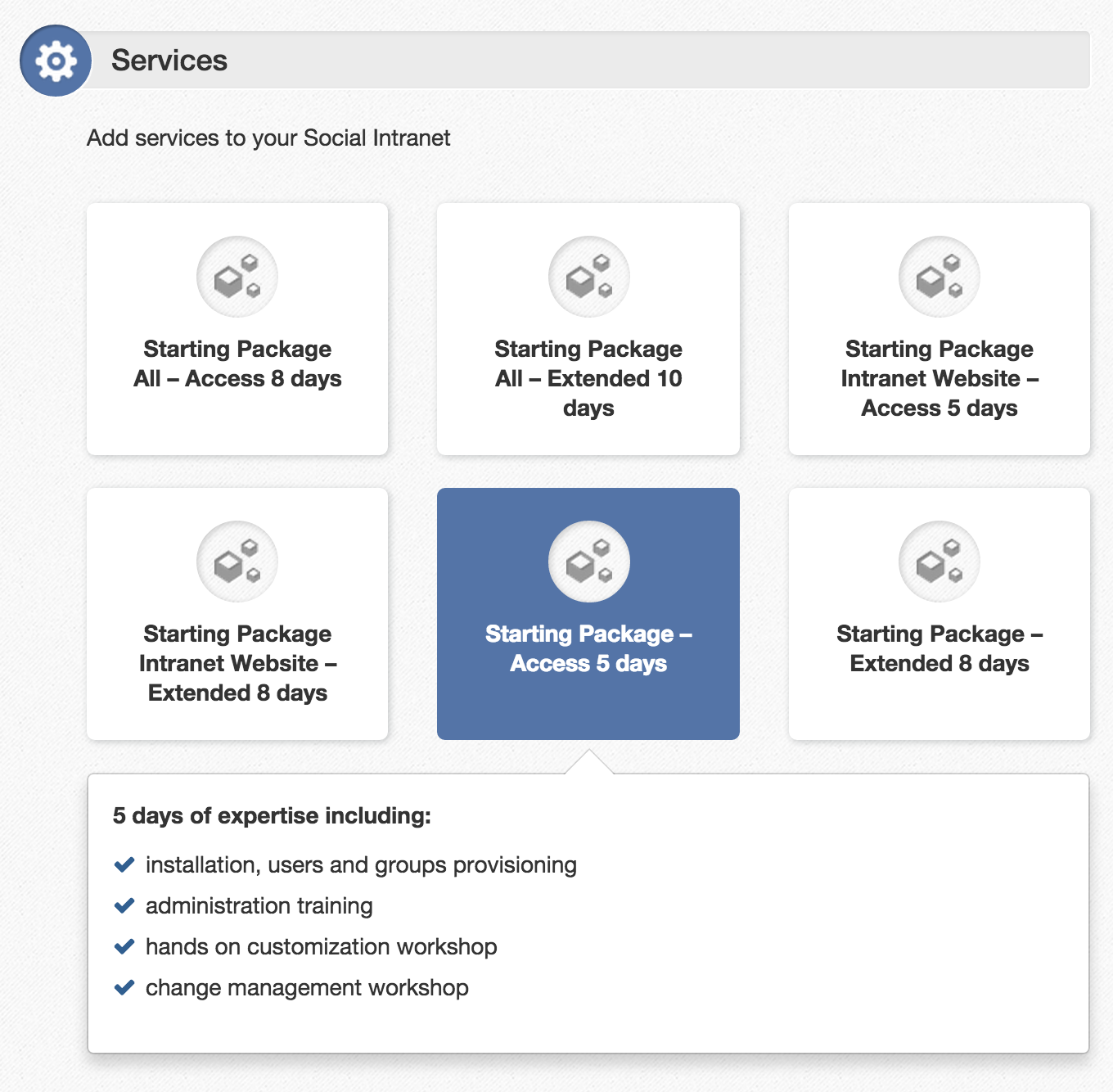
Task: Click the checkmark beside administration training
Action: pos(124,905)
